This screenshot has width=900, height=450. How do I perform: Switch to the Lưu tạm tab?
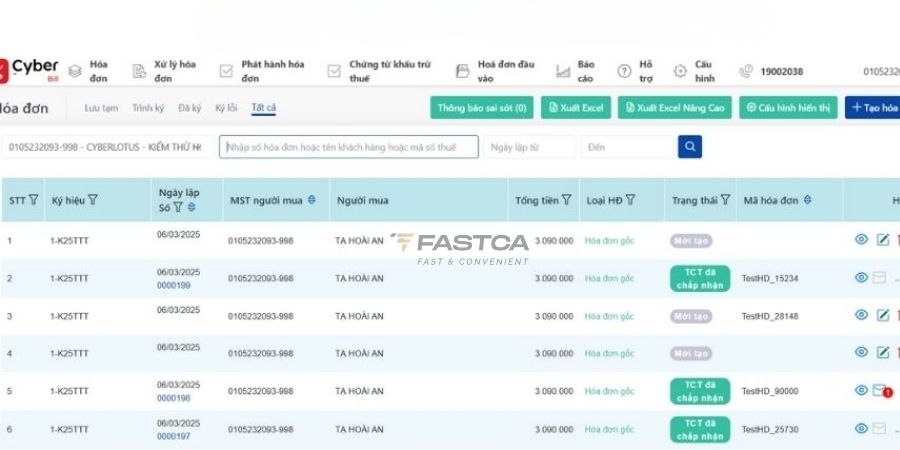(x=101, y=108)
